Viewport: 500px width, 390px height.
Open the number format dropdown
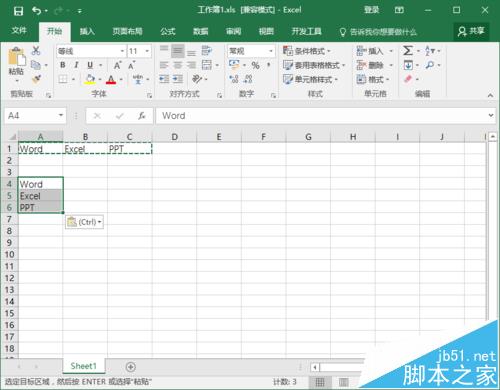pos(271,51)
